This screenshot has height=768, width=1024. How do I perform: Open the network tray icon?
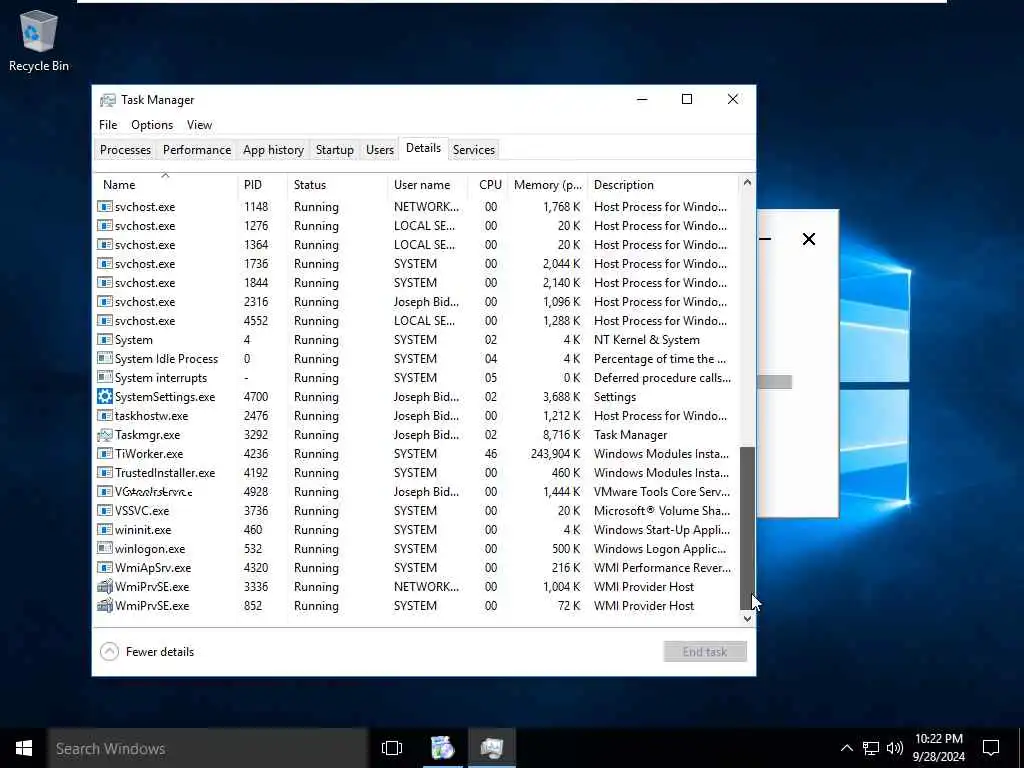pyautogui.click(x=871, y=748)
